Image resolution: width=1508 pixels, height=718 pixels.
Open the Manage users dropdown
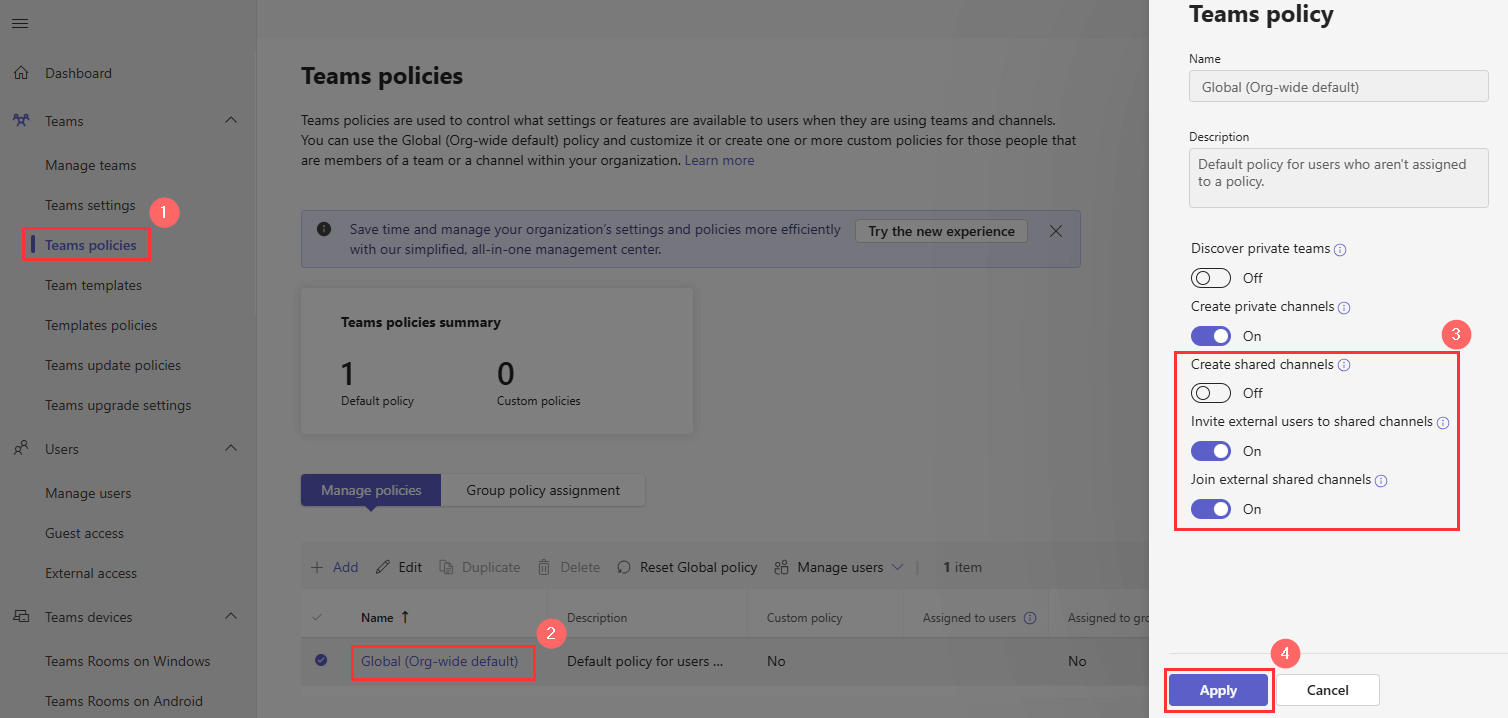[x=899, y=567]
